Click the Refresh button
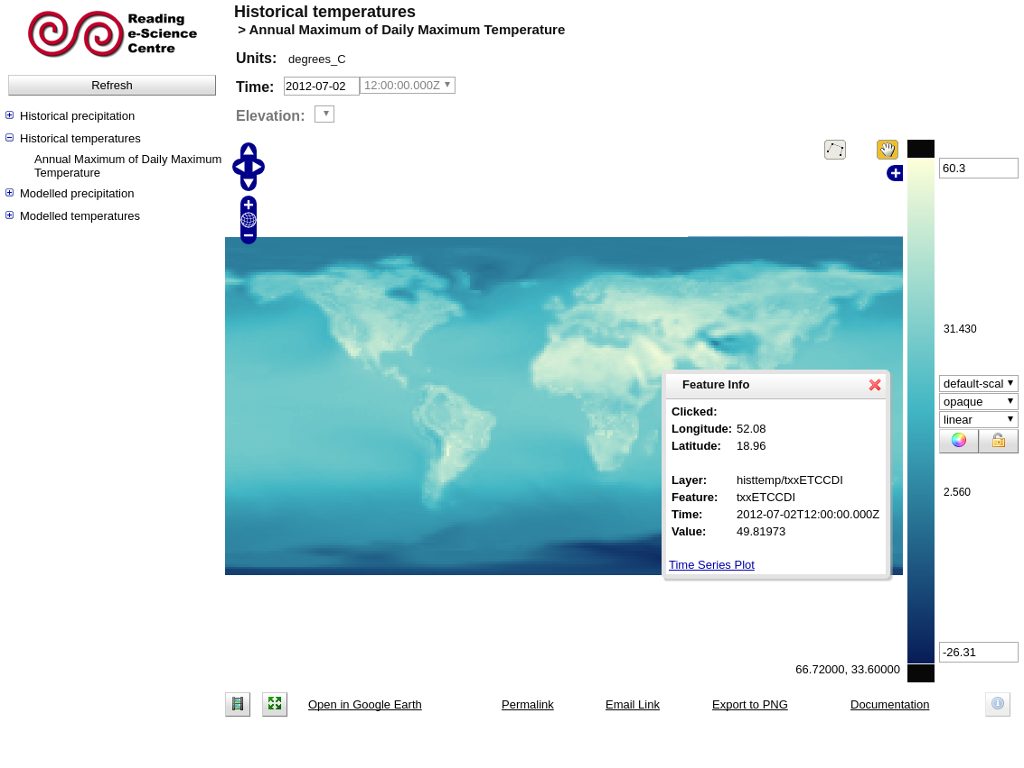Image resolution: width=1024 pixels, height=768 pixels. pyautogui.click(x=112, y=85)
